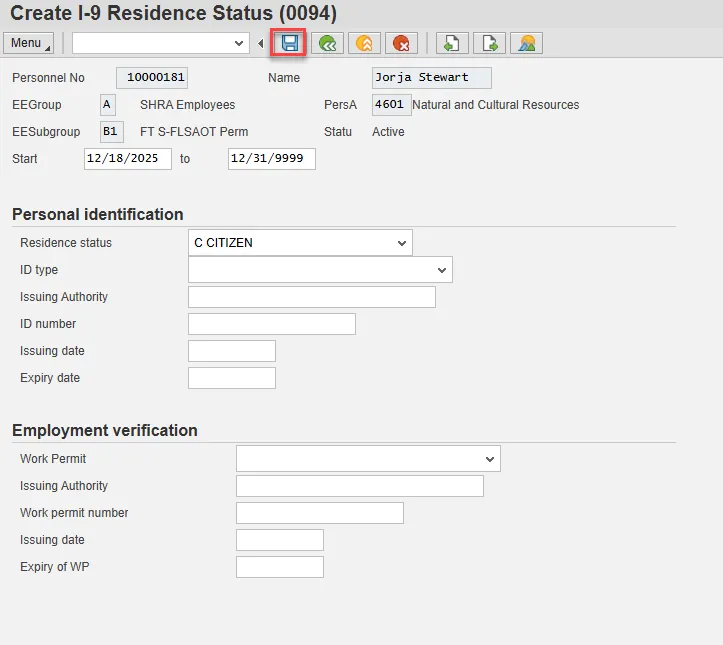Screen dimensions: 723x645
Task: Click the yellow Exit icon
Action: pos(364,43)
